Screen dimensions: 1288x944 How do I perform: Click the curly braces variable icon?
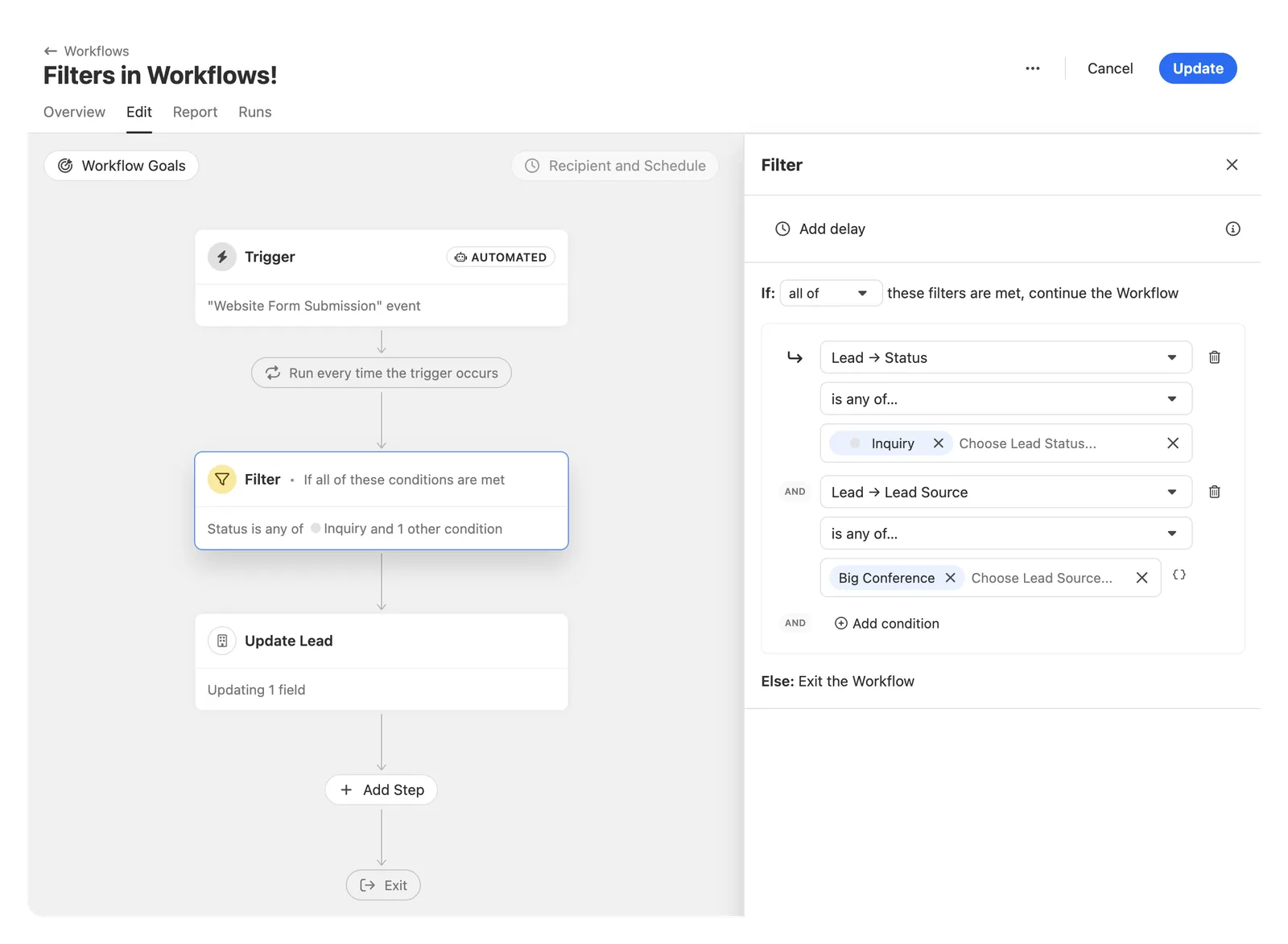click(1179, 575)
